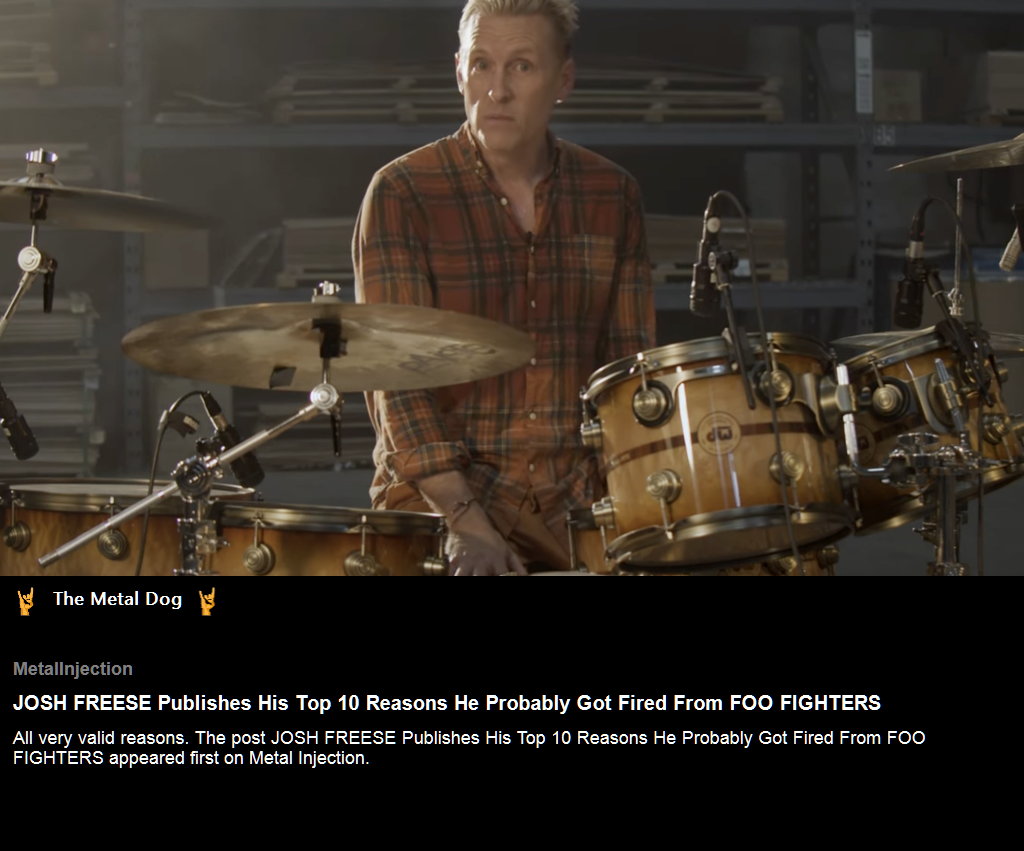Screen dimensions: 1024x851
Task: Click the 'All very valid reasons' summary text
Action: click(x=469, y=748)
